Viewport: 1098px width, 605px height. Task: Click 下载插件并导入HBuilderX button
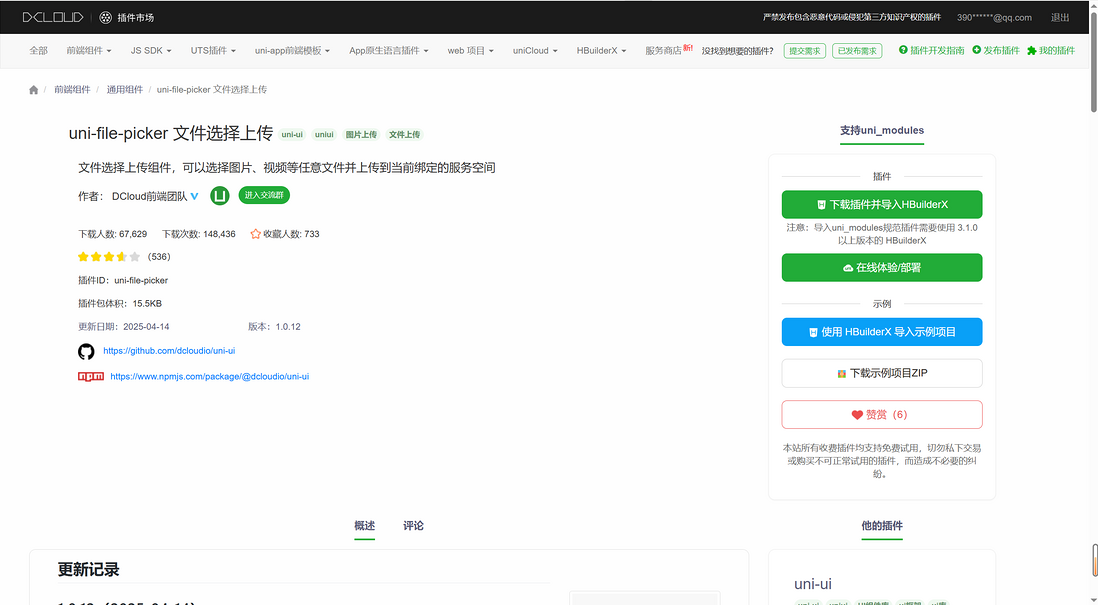coord(882,204)
